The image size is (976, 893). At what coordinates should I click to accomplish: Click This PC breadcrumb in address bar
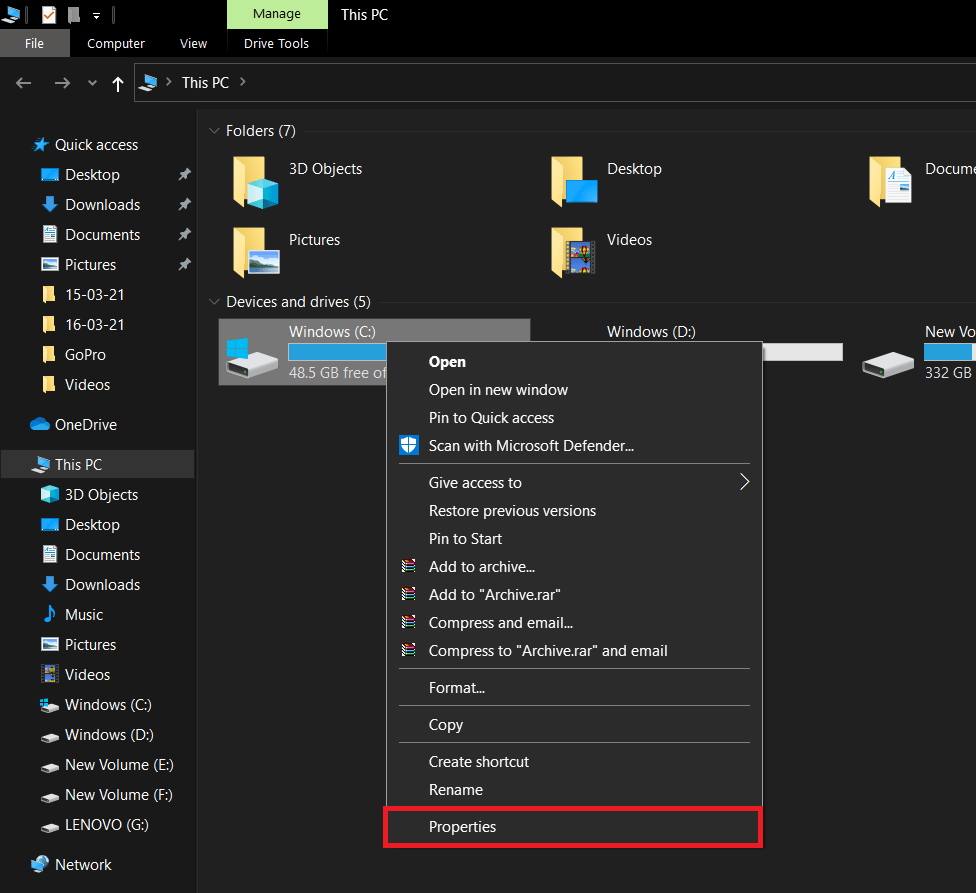(x=205, y=83)
